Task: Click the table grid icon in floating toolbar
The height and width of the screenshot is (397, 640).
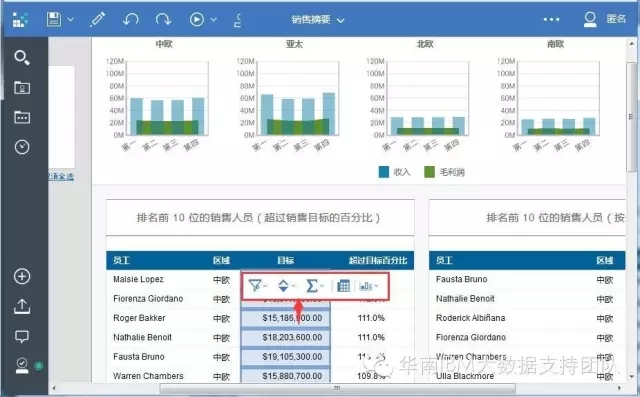Action: pos(344,286)
